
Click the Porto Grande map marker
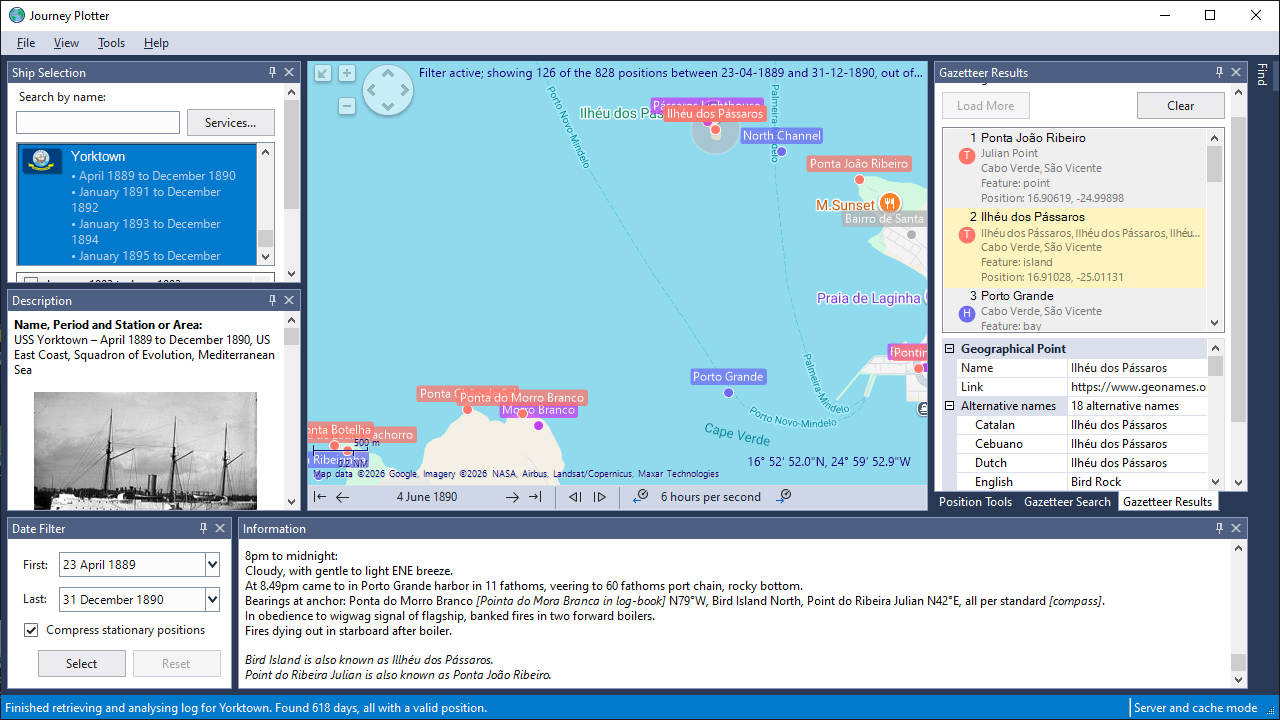pos(728,392)
